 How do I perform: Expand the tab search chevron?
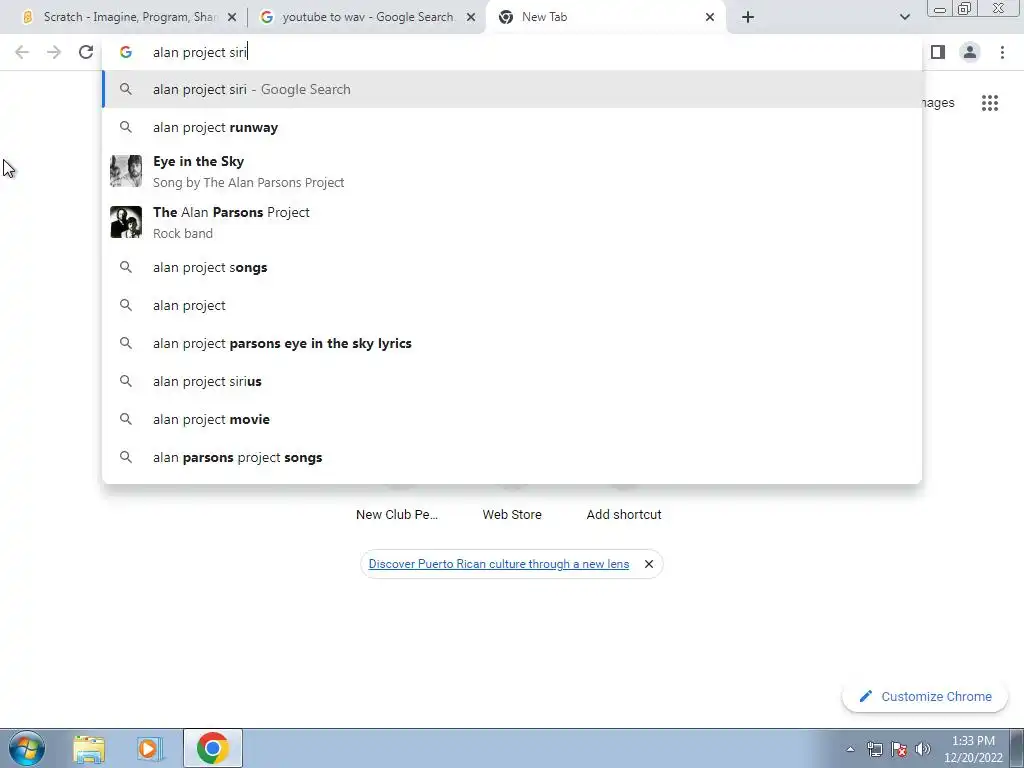point(904,17)
